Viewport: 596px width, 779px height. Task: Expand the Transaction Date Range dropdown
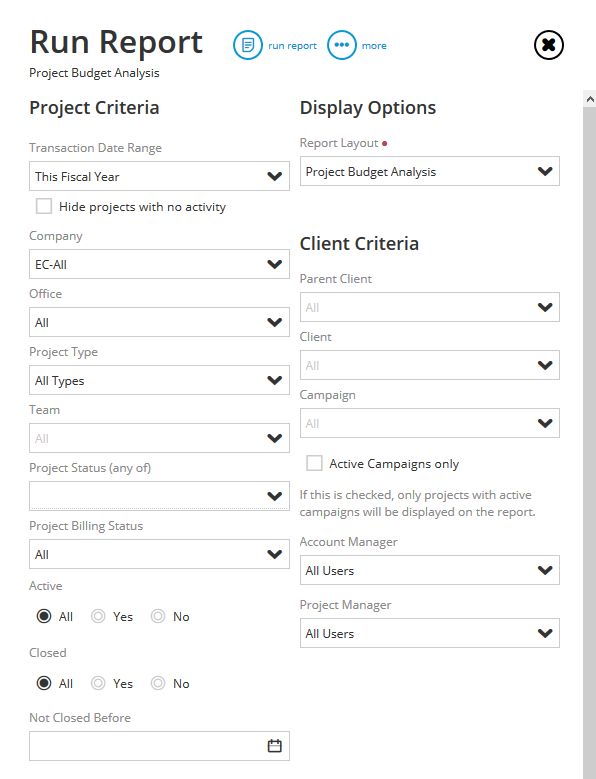click(x=159, y=176)
